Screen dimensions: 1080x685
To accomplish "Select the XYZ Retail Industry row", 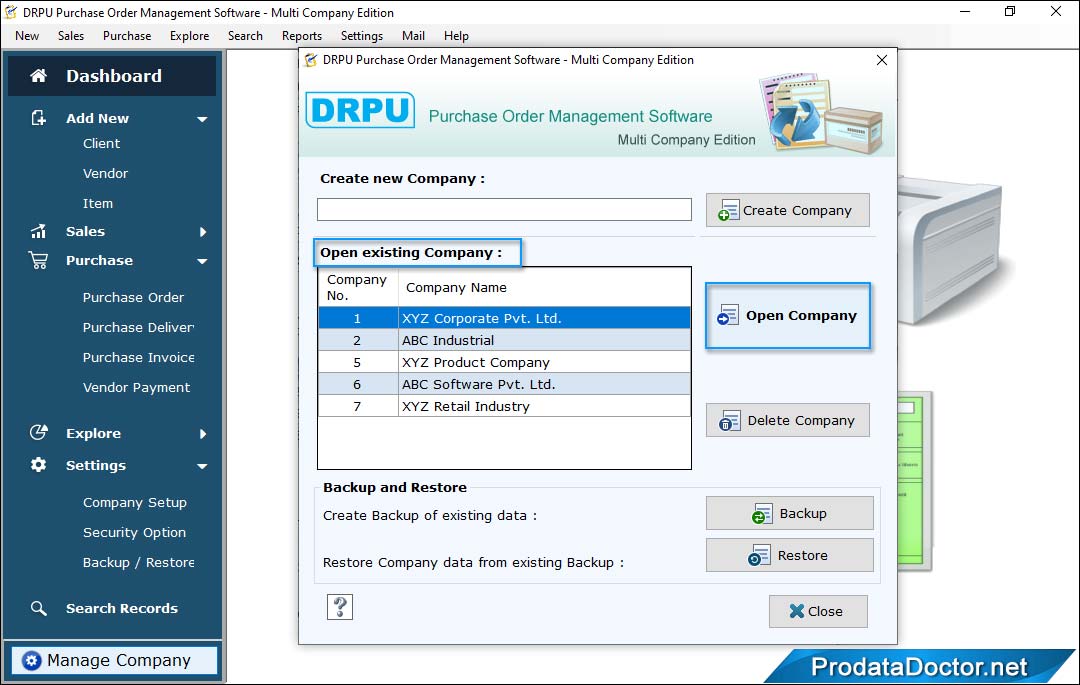I will tap(504, 406).
